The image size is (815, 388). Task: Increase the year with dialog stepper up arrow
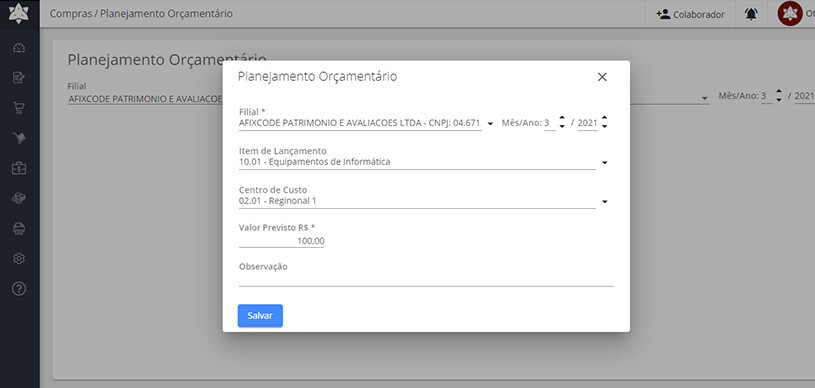[x=604, y=119]
